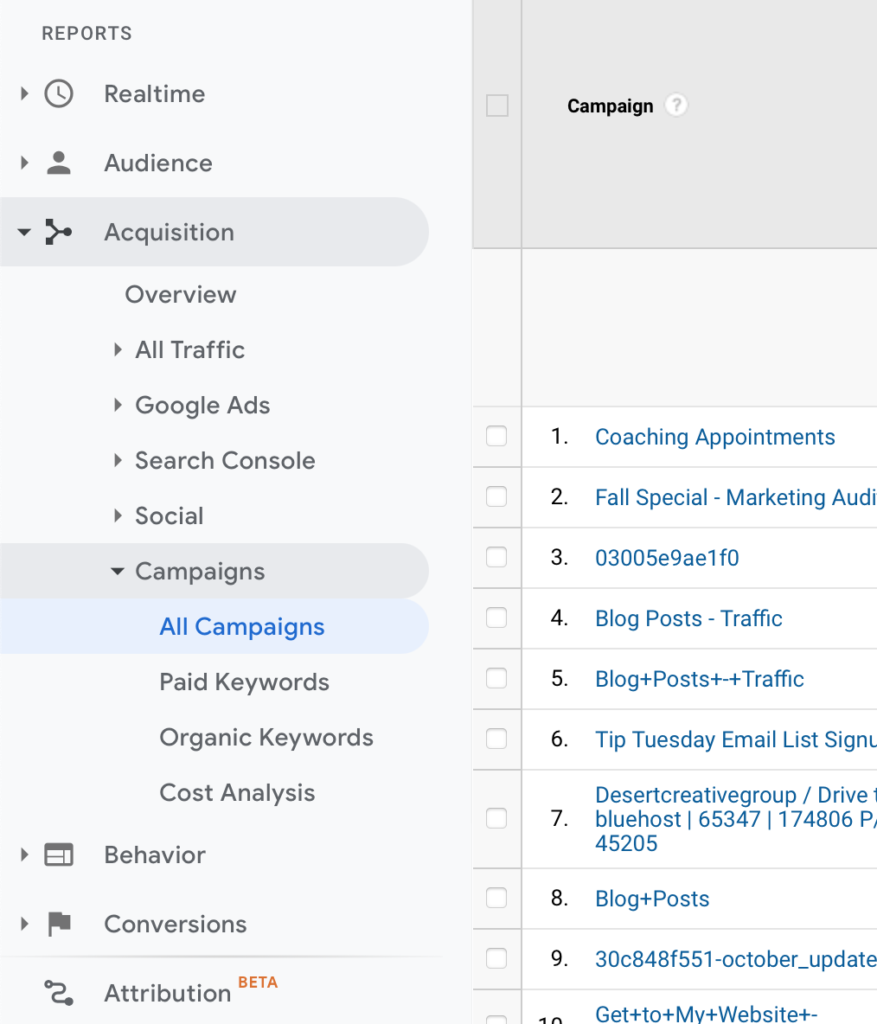Click the Conversions flag icon
877x1024 pixels.
pos(59,924)
